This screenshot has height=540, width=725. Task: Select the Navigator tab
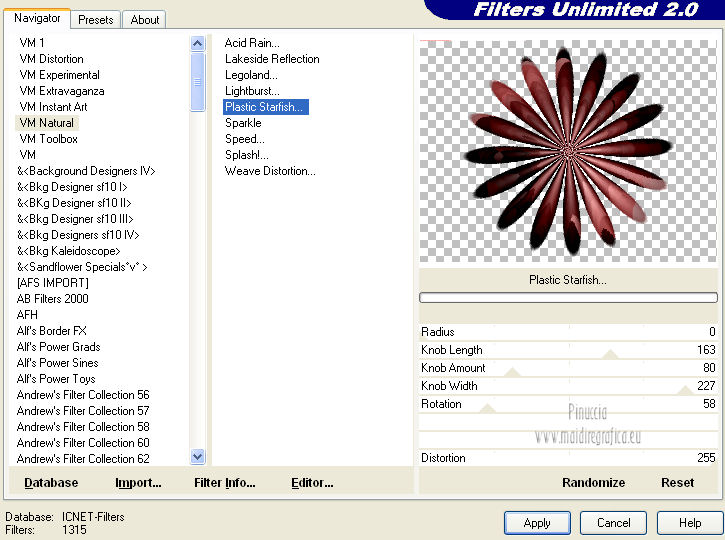click(x=37, y=18)
